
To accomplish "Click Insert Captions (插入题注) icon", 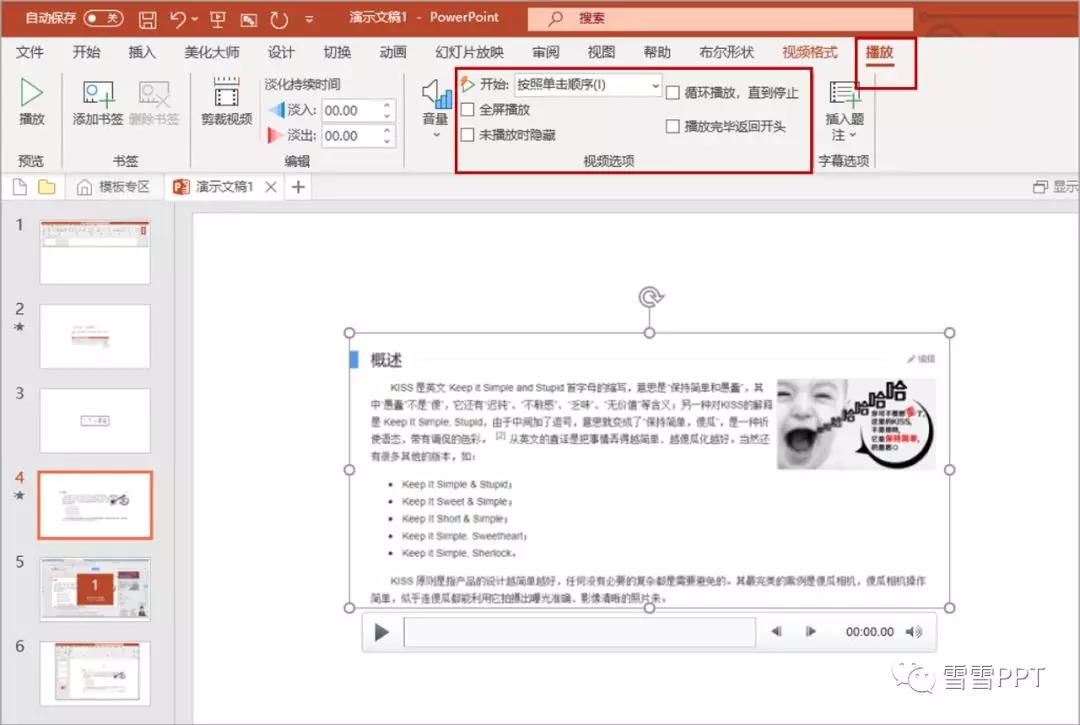I will (x=844, y=96).
